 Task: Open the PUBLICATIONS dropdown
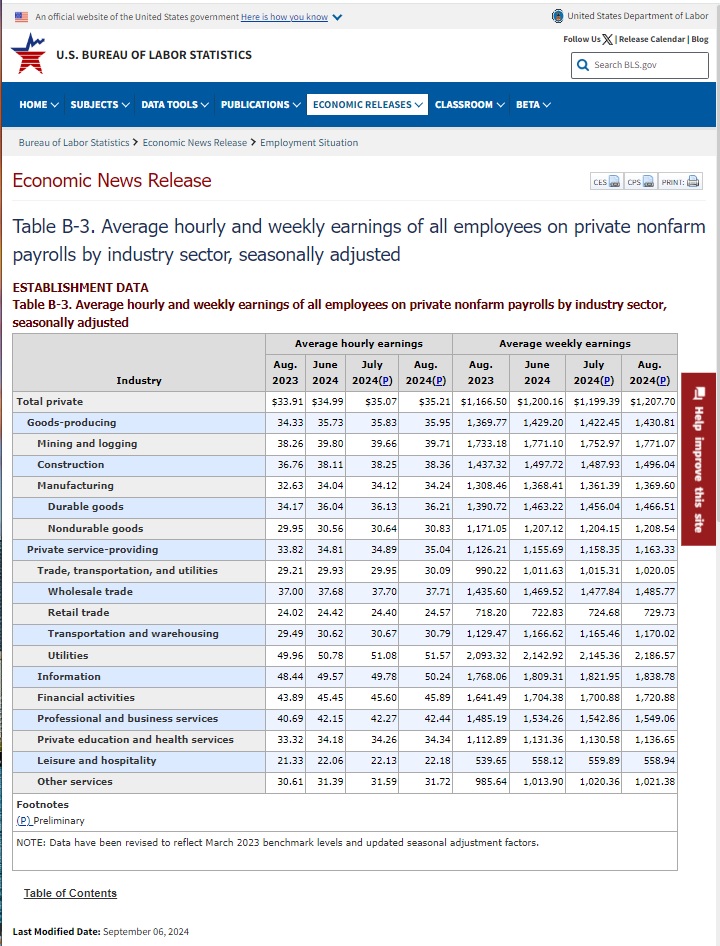[260, 105]
